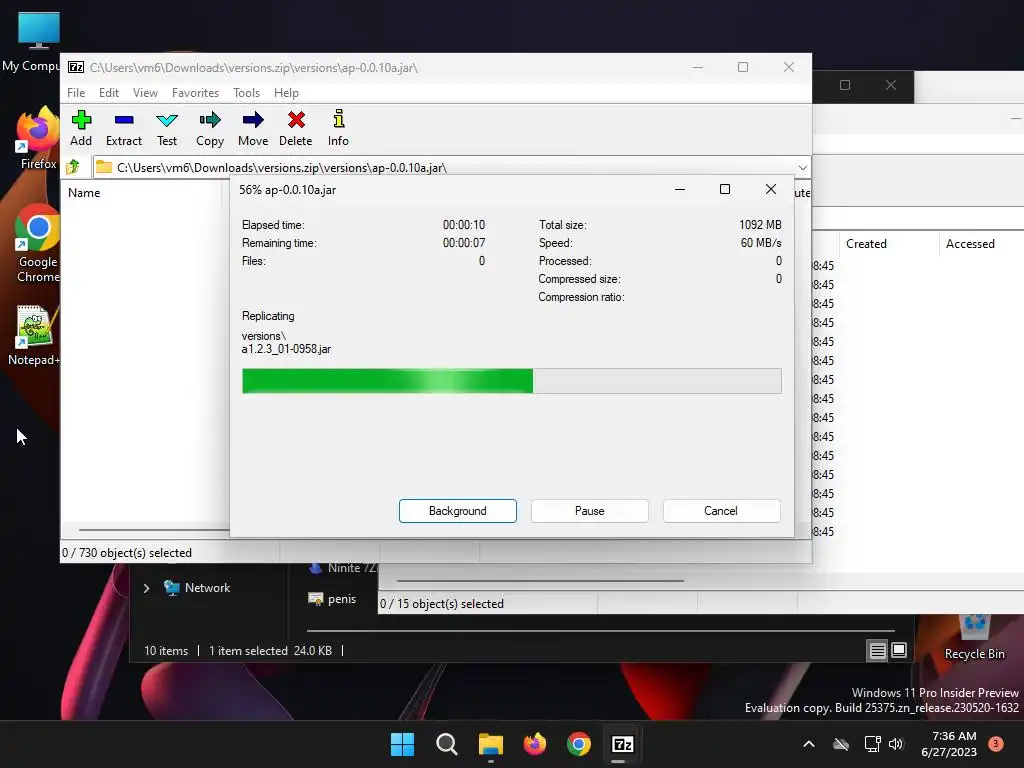Image resolution: width=1024 pixels, height=768 pixels.
Task: Cancel the extraction operation
Action: [x=721, y=511]
